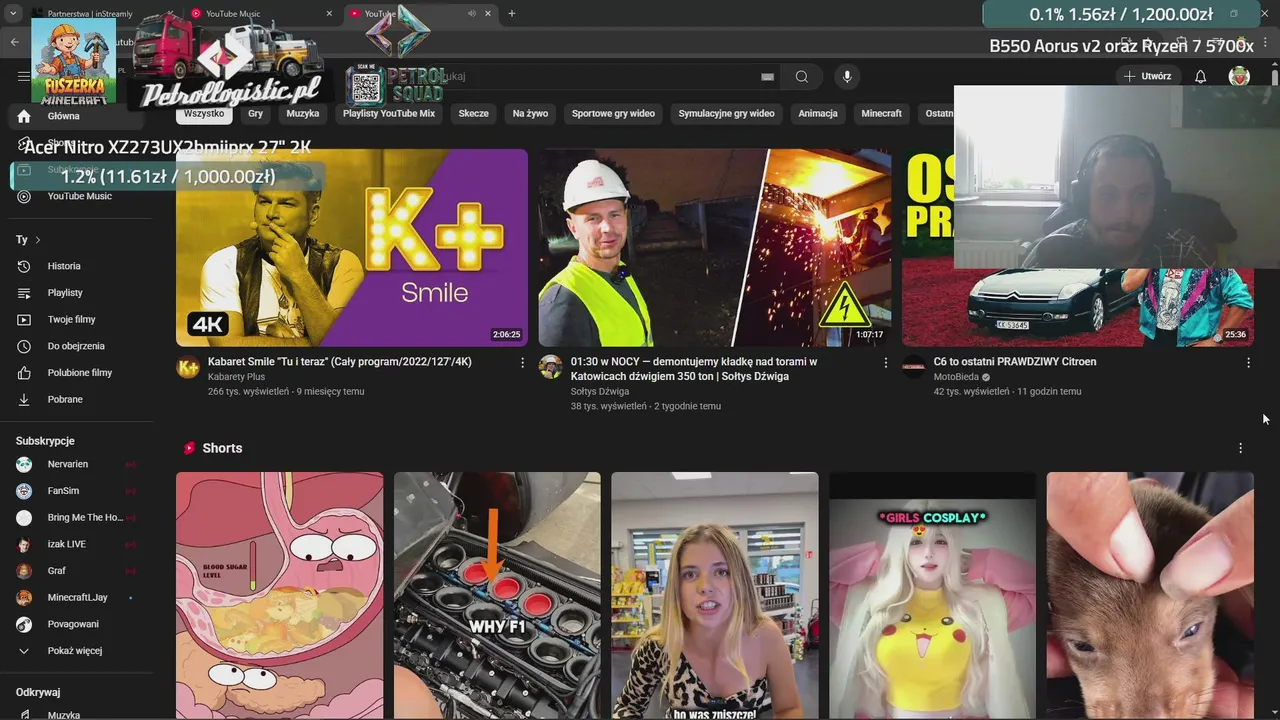
Task: Open the browser tab search dropdown arrow
Action: (13, 14)
